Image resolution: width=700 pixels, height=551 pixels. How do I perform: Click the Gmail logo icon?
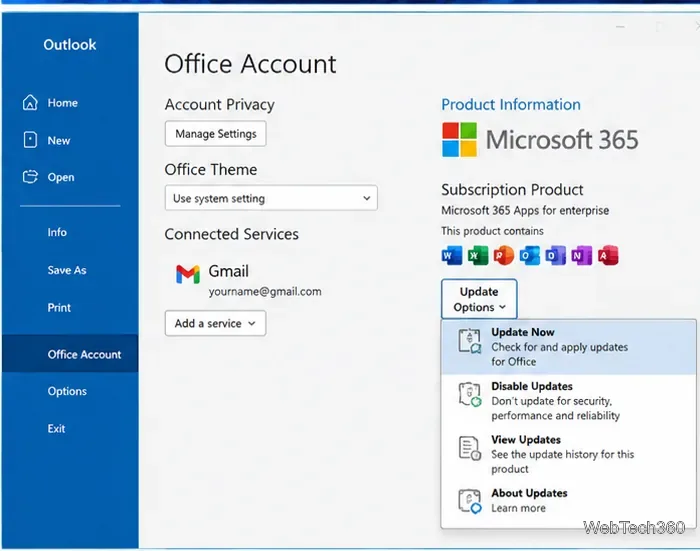point(188,274)
